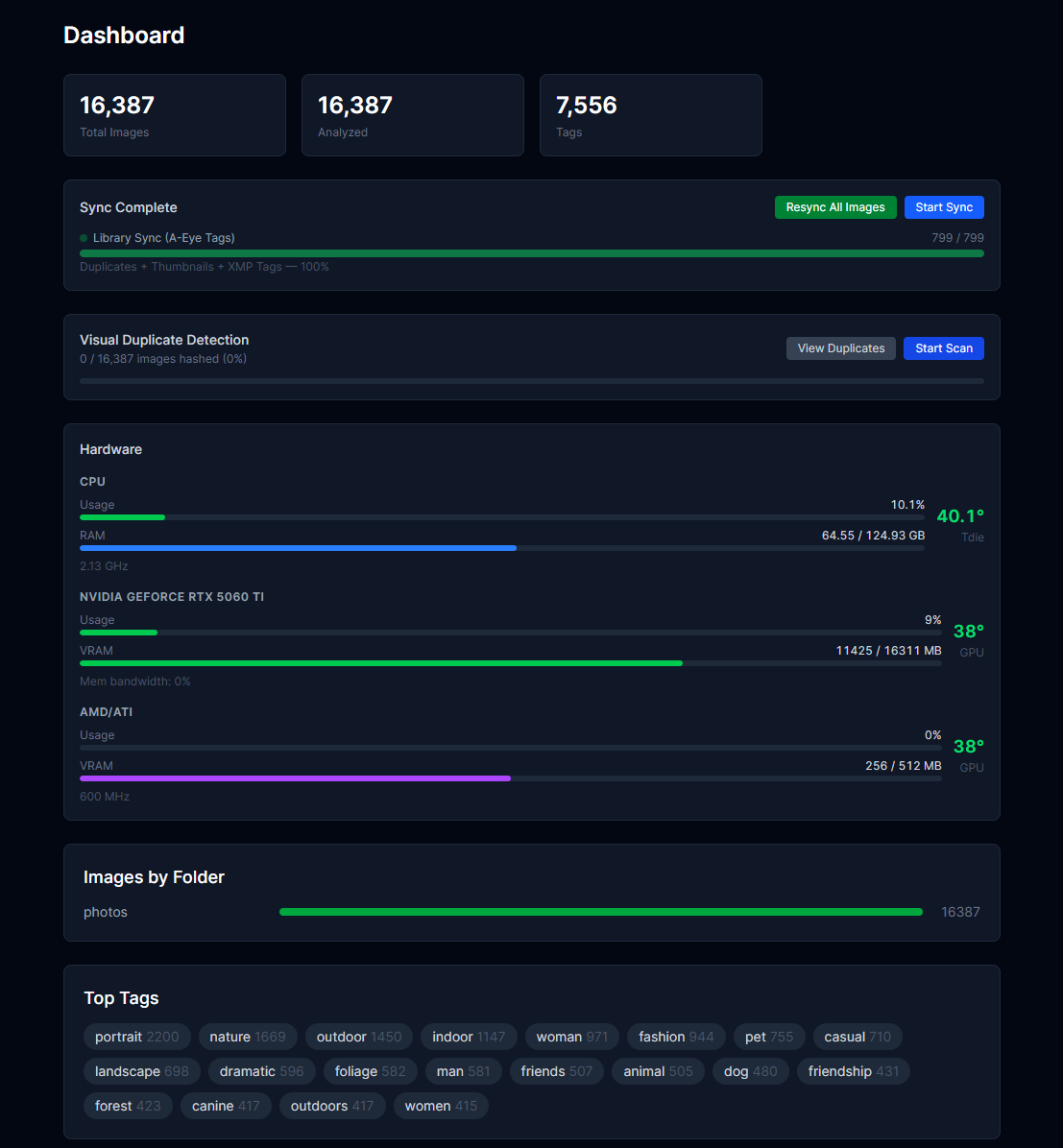Viewport: 1063px width, 1148px height.
Task: Open the animal tag chip
Action: pyautogui.click(x=658, y=1071)
